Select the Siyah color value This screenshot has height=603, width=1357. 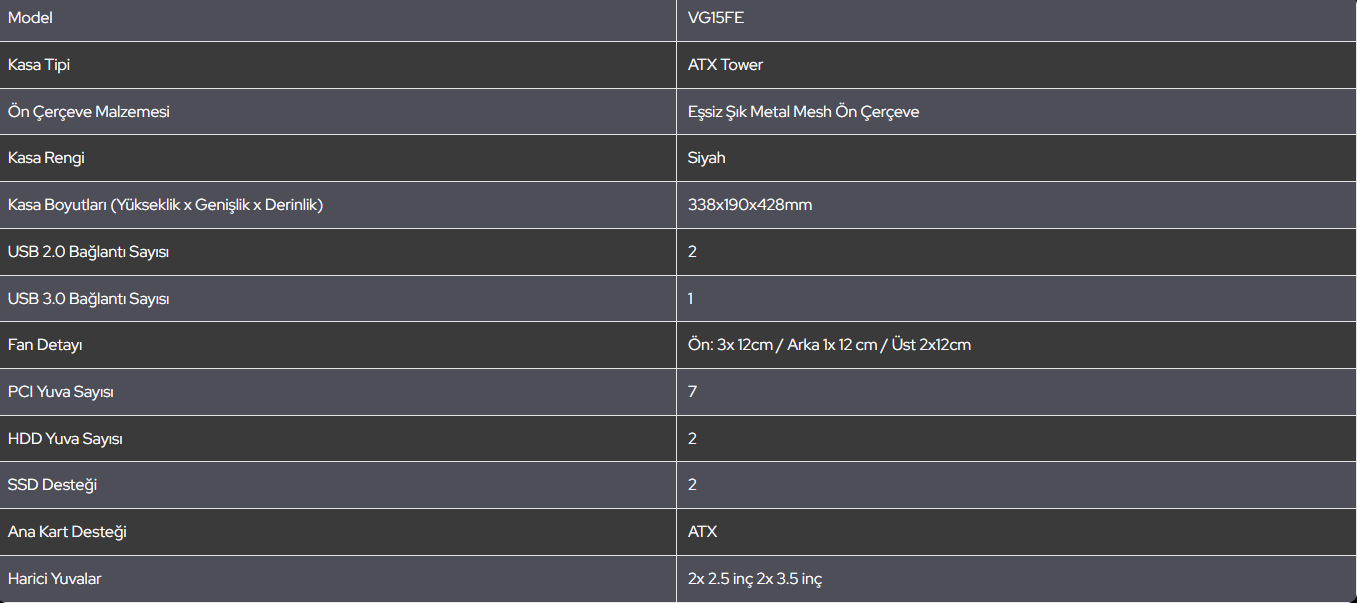click(706, 158)
